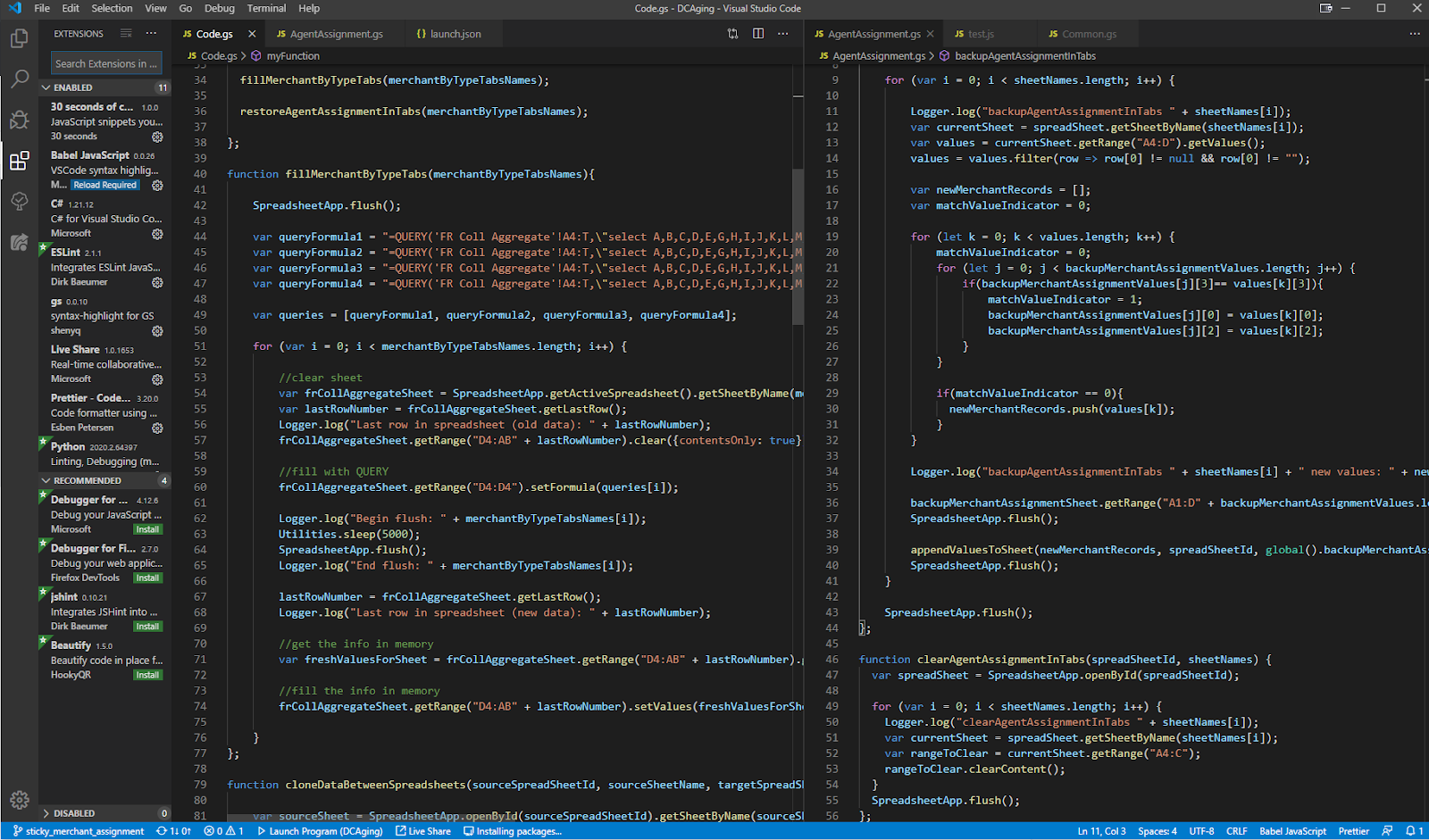Open the Debug menu

coord(220,8)
